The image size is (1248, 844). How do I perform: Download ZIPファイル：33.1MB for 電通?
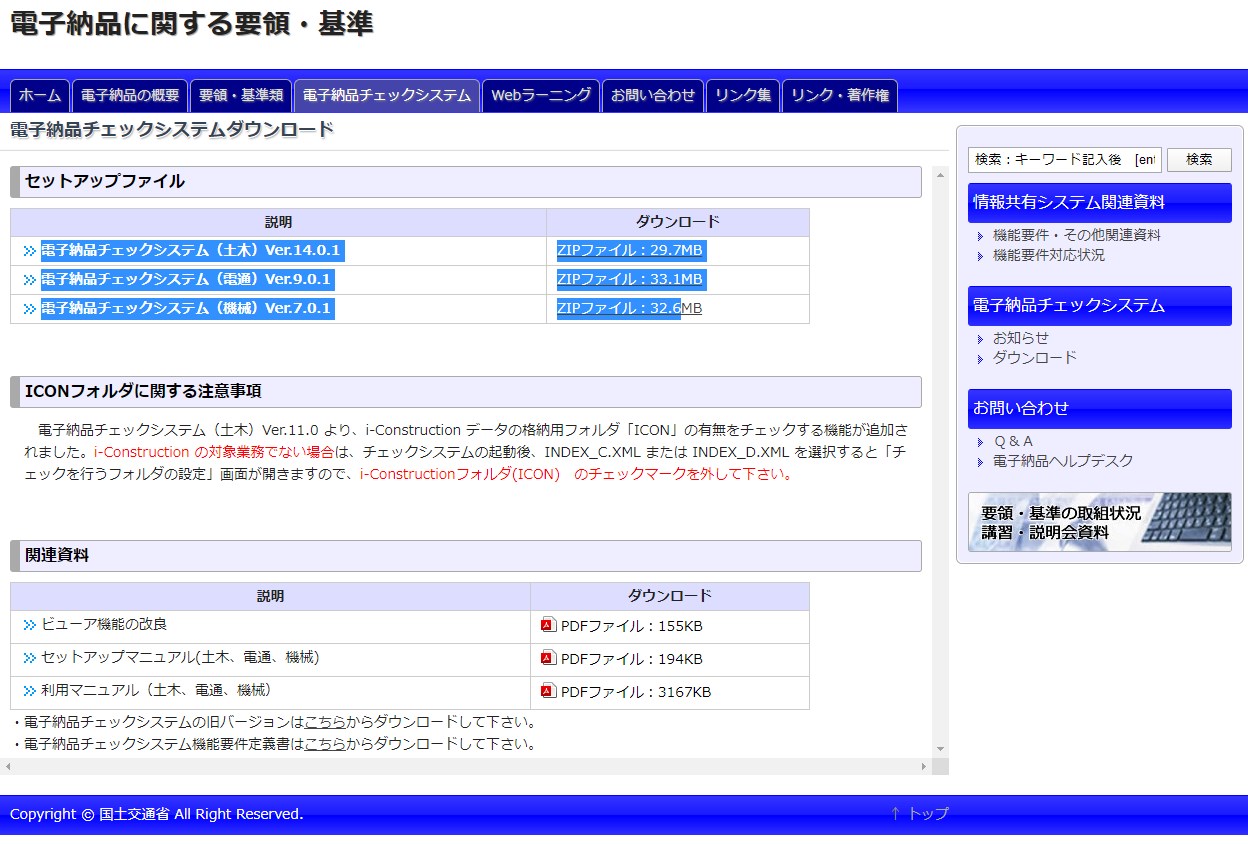pos(629,279)
